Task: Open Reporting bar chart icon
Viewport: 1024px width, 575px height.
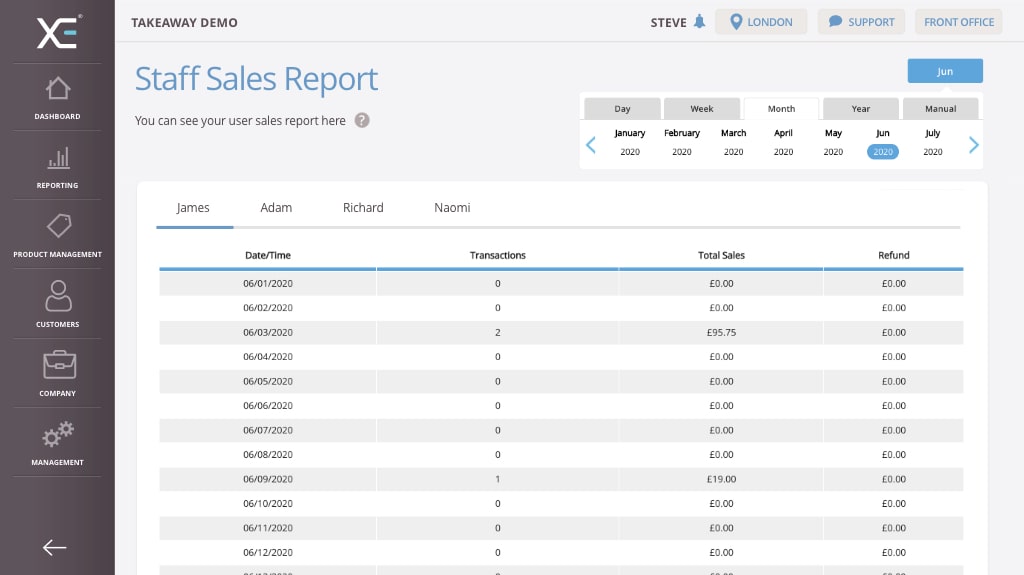Action: coord(58,158)
